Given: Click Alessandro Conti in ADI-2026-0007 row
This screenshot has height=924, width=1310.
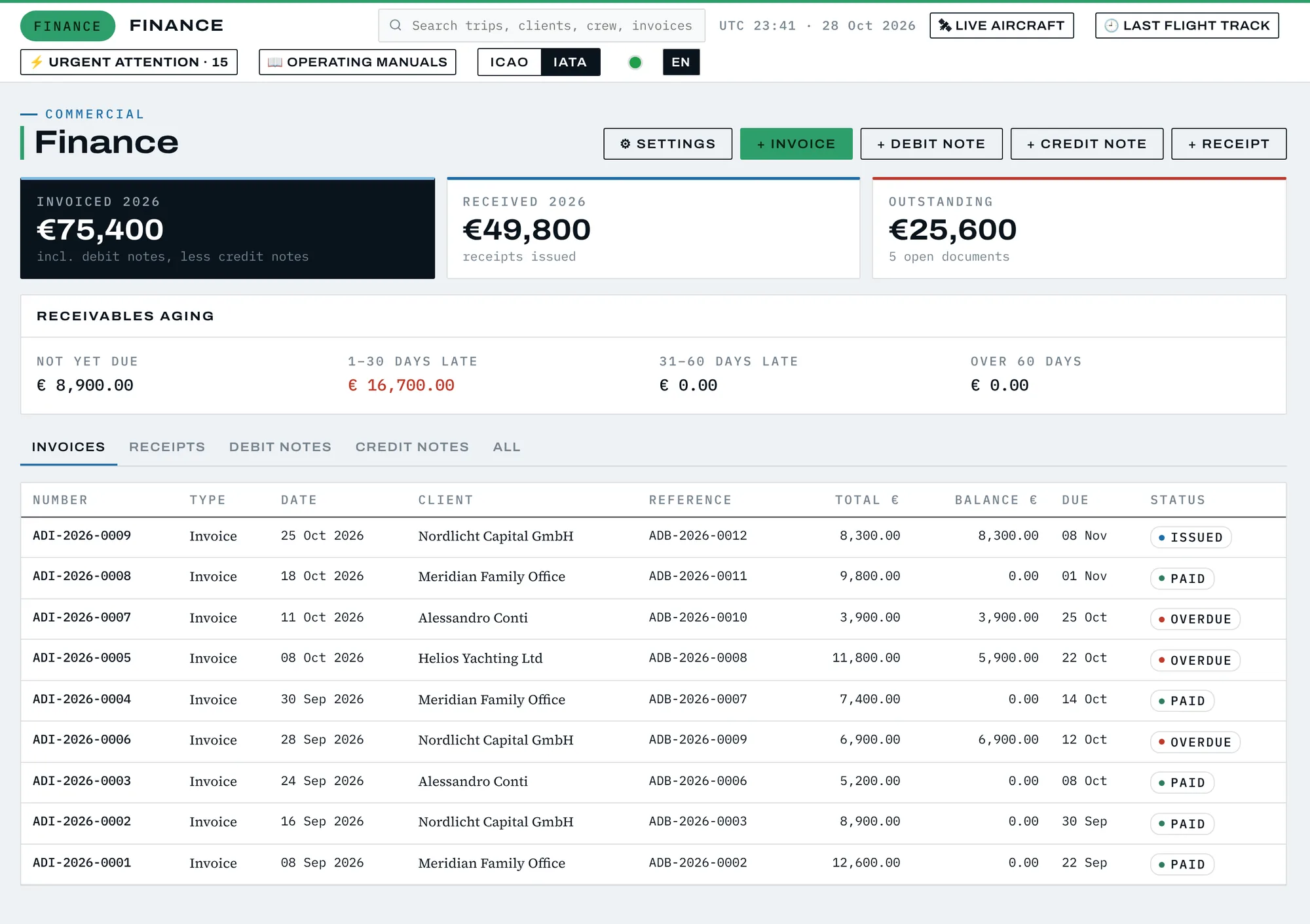Looking at the screenshot, I should (x=473, y=618).
